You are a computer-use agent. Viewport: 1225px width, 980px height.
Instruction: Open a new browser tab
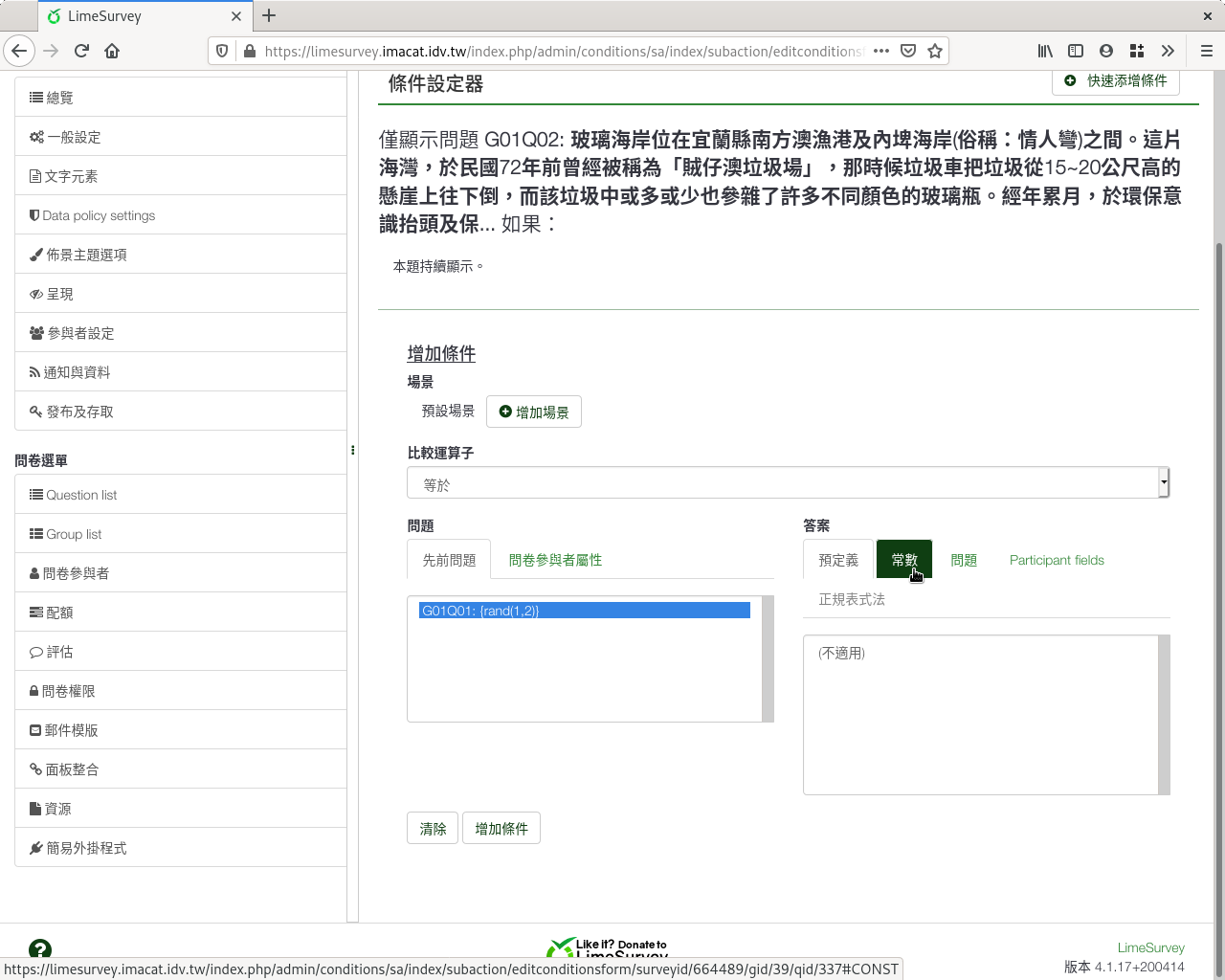coord(269,15)
